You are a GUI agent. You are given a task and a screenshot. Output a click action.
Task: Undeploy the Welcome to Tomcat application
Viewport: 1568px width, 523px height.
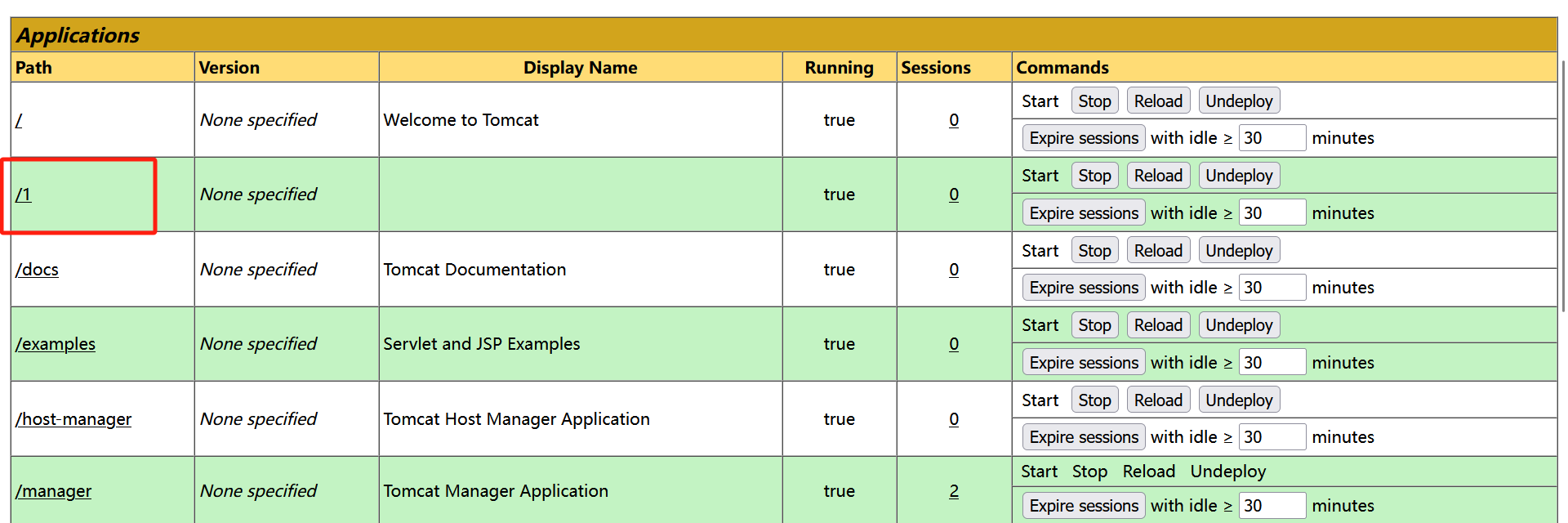(1239, 101)
